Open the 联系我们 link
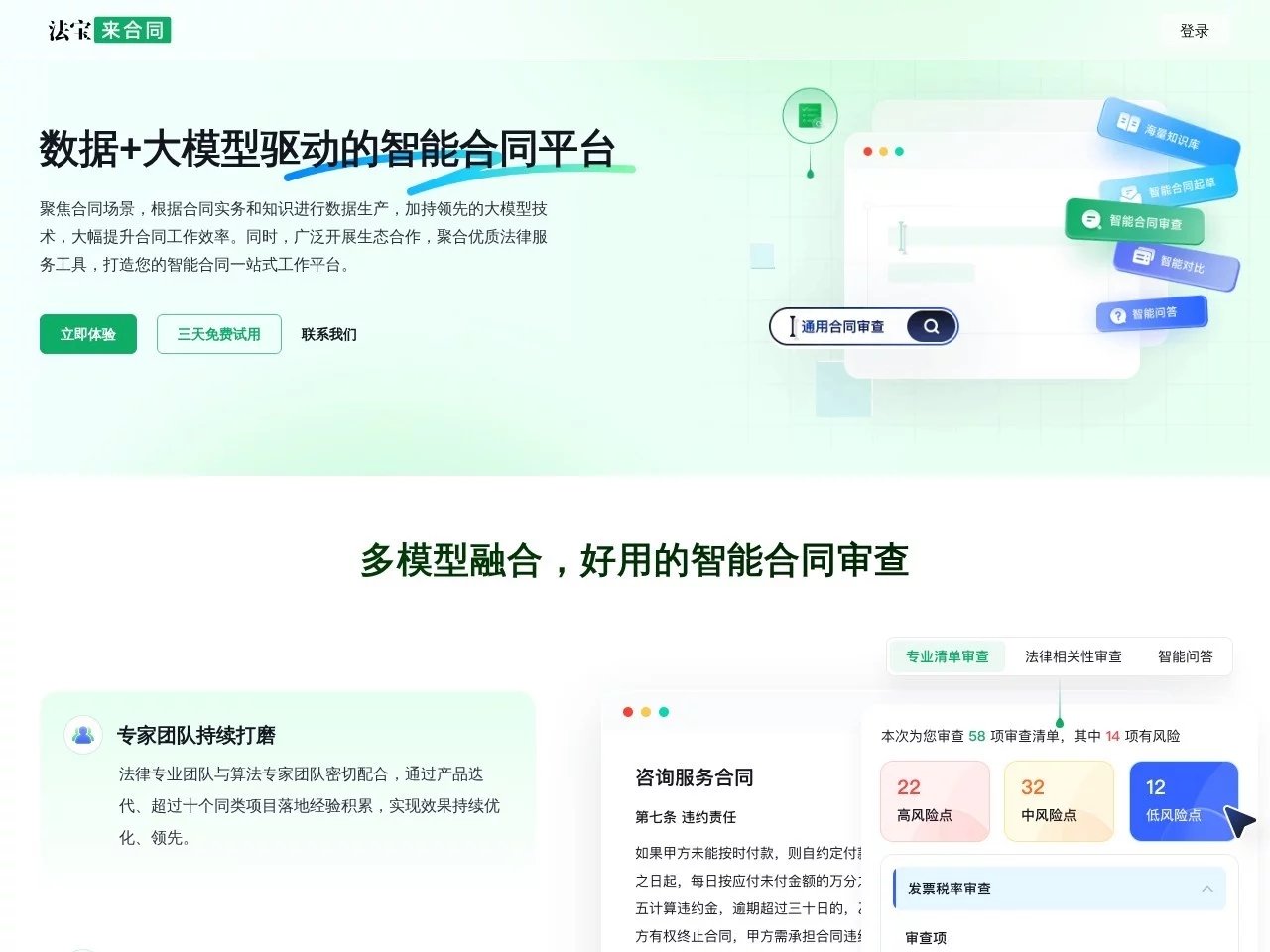 (x=328, y=334)
